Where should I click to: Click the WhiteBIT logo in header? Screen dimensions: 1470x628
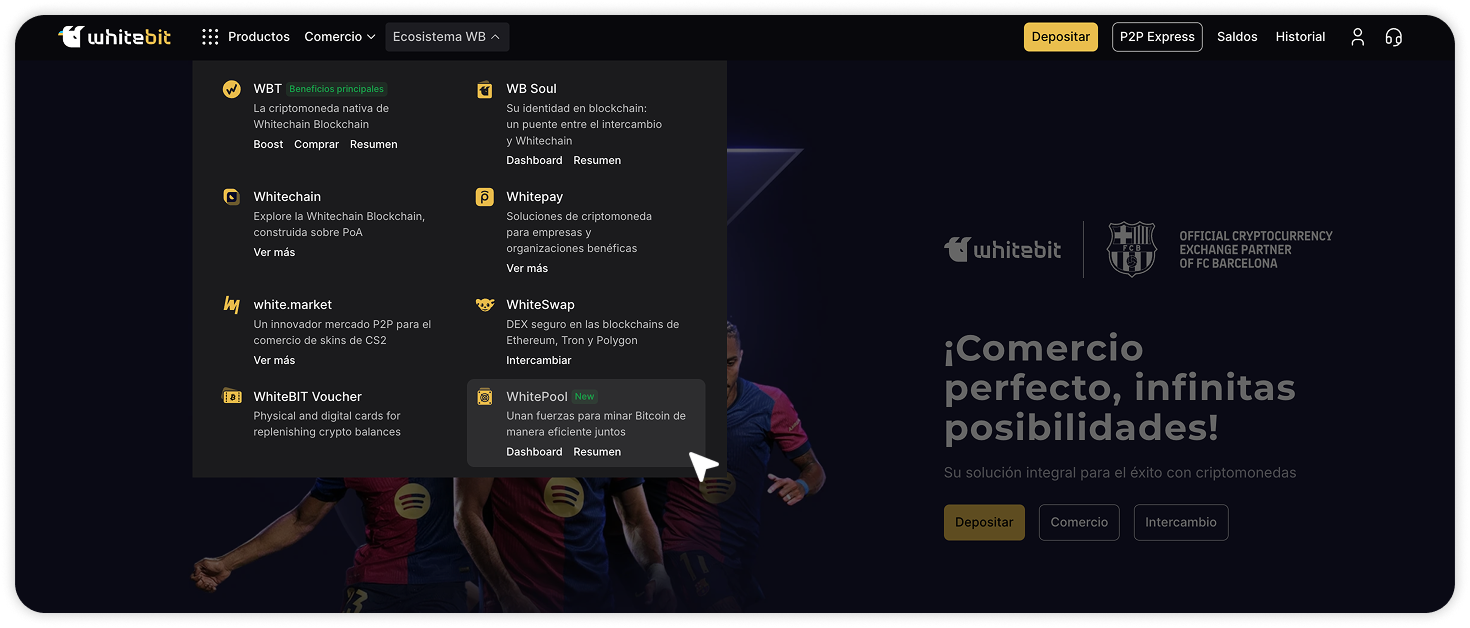click(x=114, y=37)
